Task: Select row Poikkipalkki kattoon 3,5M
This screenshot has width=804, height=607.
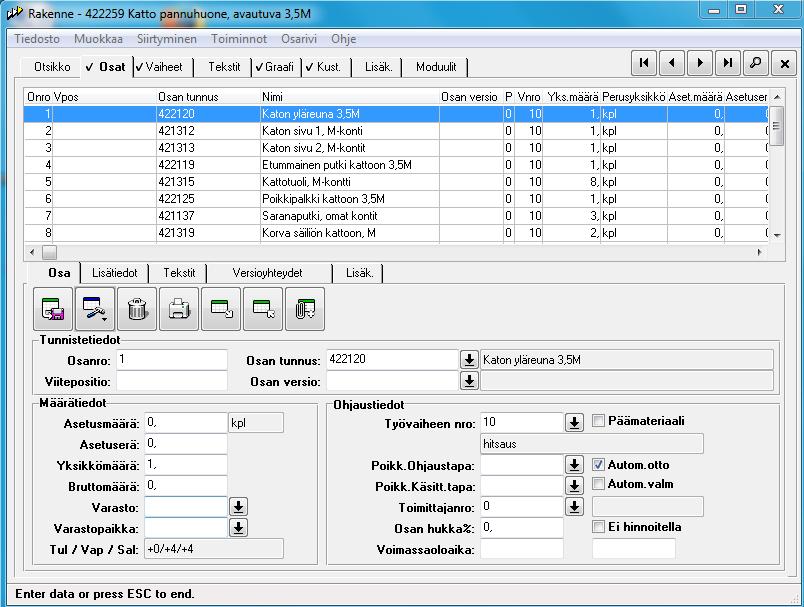Action: pos(396,198)
